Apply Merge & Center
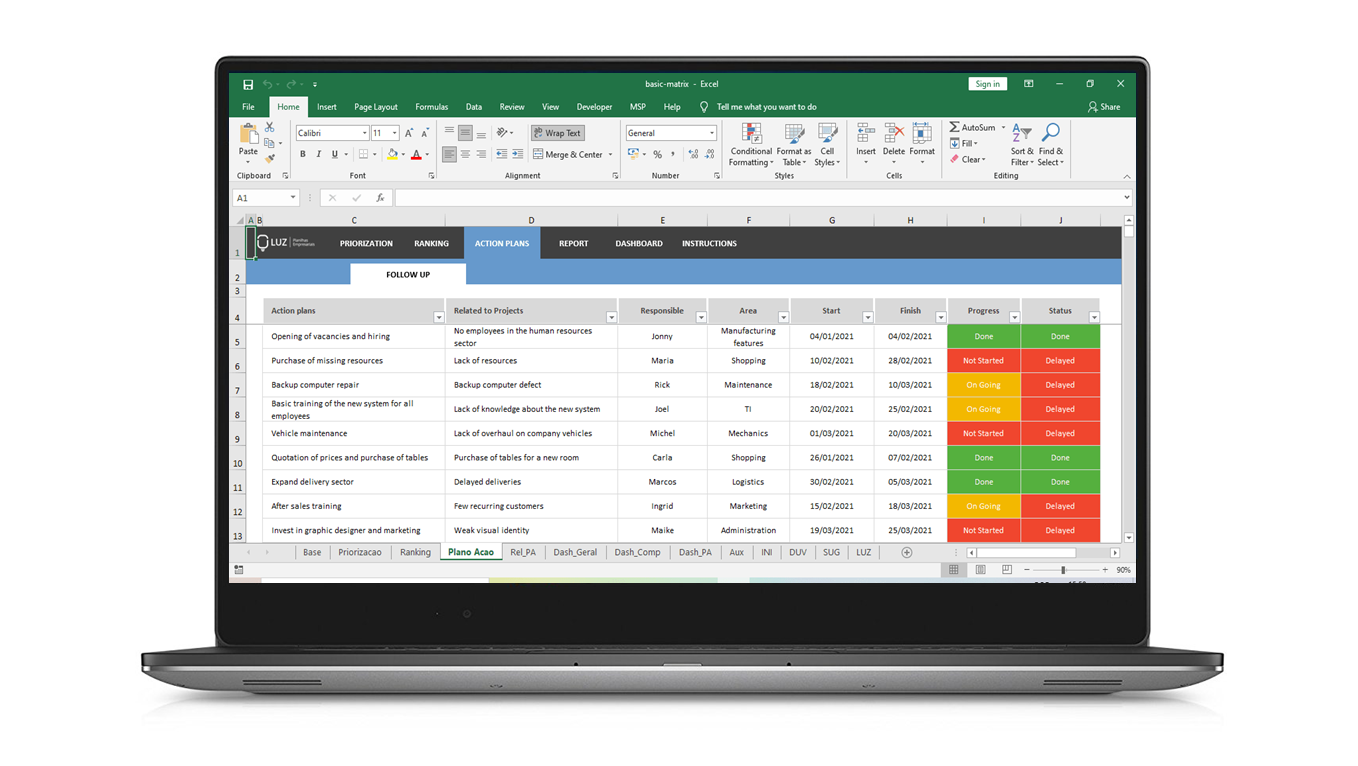 coord(566,154)
